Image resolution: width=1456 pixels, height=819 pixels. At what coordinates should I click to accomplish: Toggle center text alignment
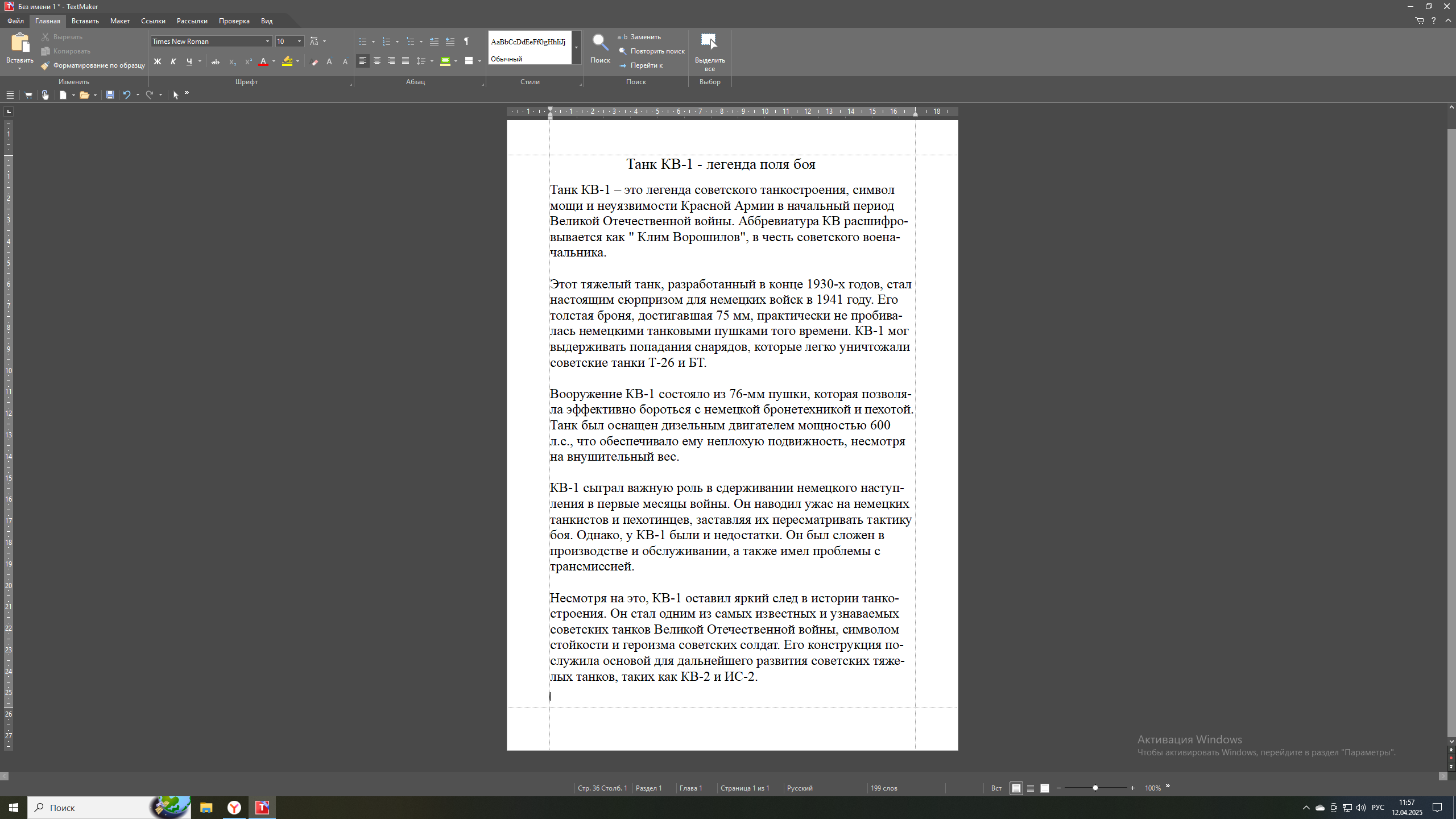tap(377, 61)
